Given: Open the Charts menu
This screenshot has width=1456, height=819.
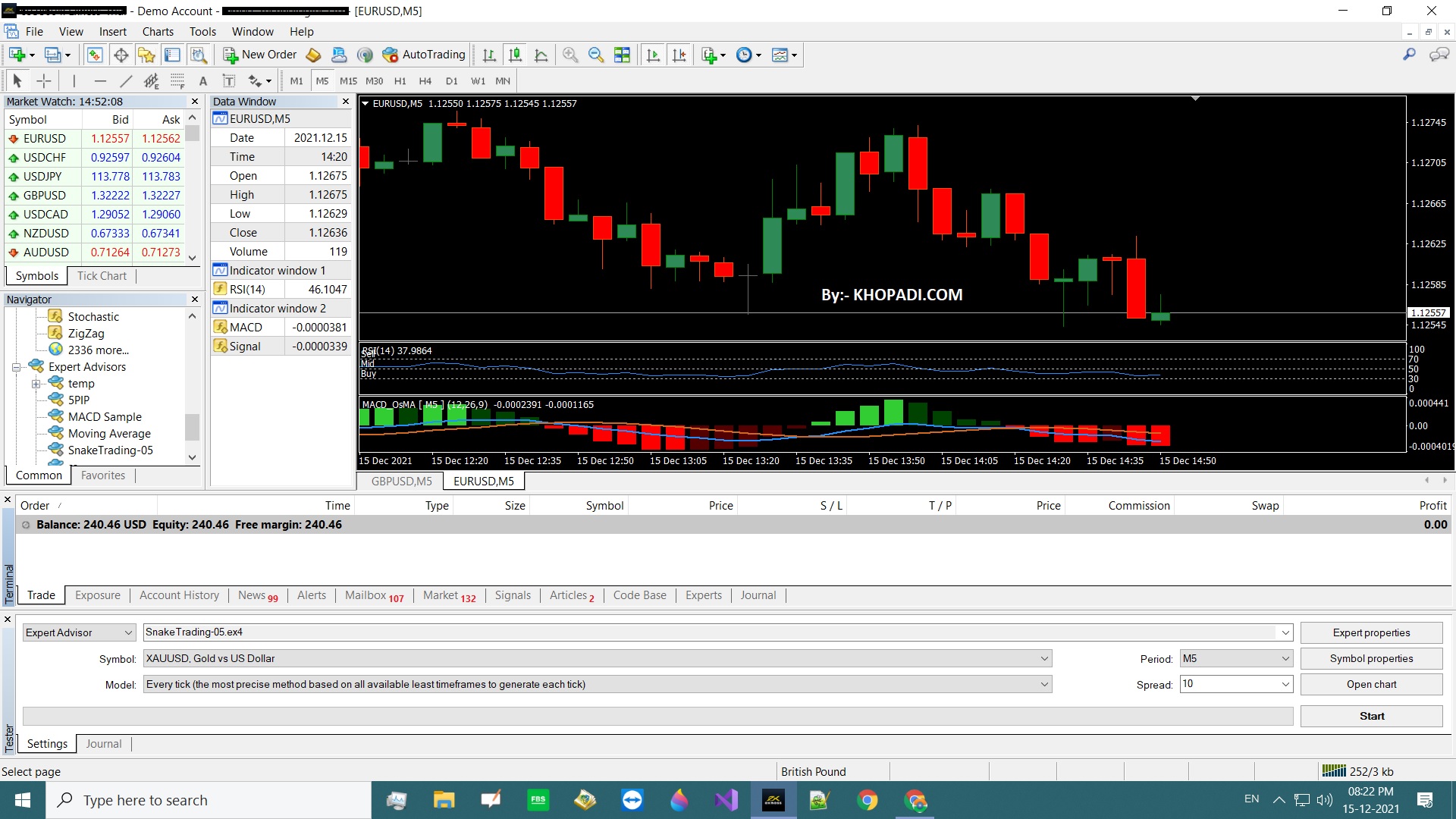Looking at the screenshot, I should pos(158,32).
